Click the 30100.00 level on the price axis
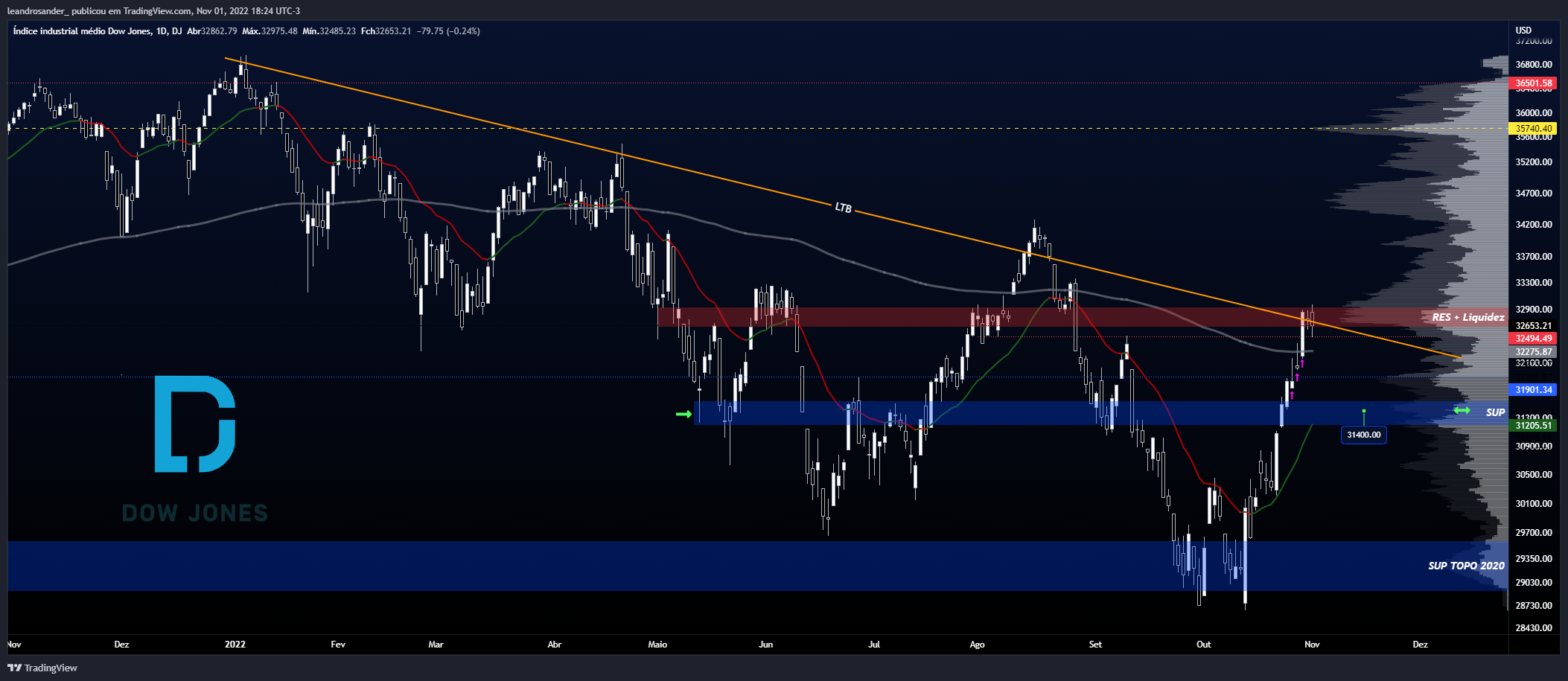Image resolution: width=1568 pixels, height=681 pixels. point(1534,504)
